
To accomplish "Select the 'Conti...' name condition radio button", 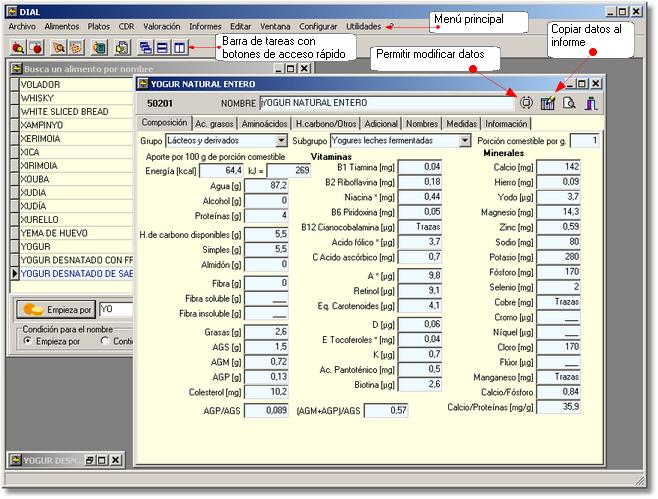I will coord(104,341).
